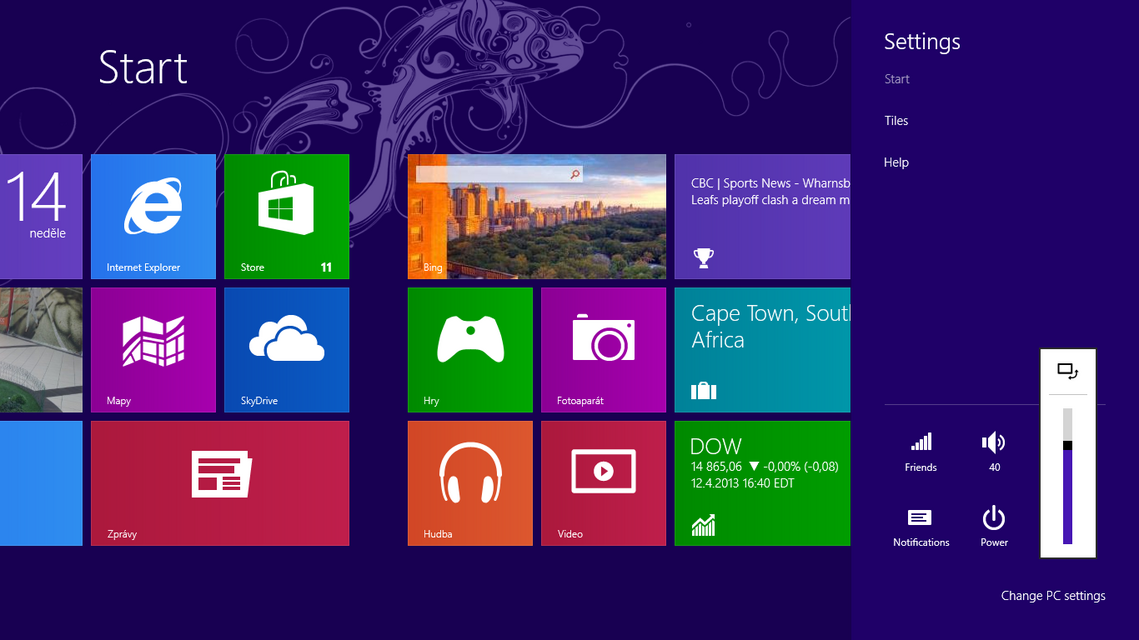Open the Zprávy news tile
Viewport: 1139px width, 640px height.
[220, 482]
